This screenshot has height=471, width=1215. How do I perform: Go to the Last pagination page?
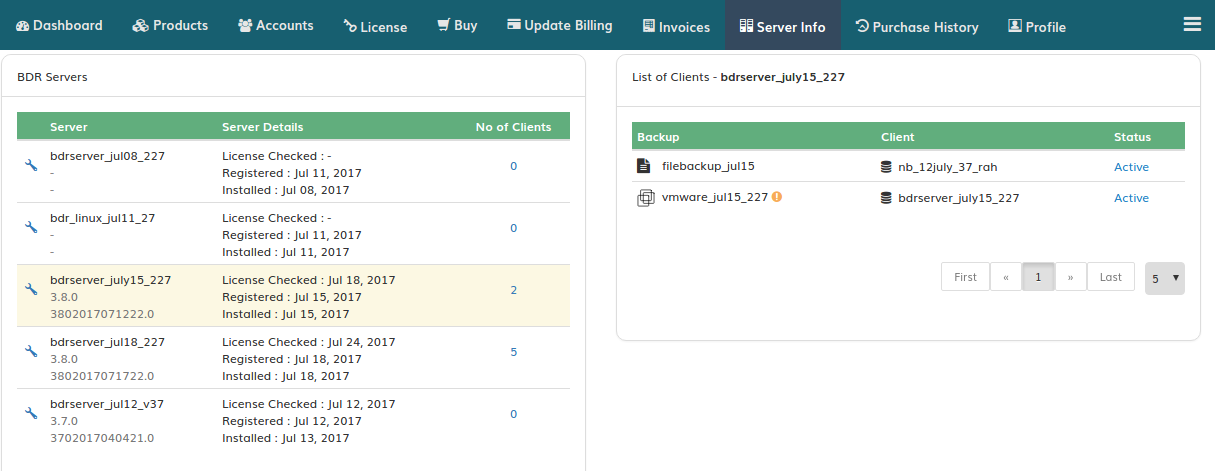(x=1111, y=277)
